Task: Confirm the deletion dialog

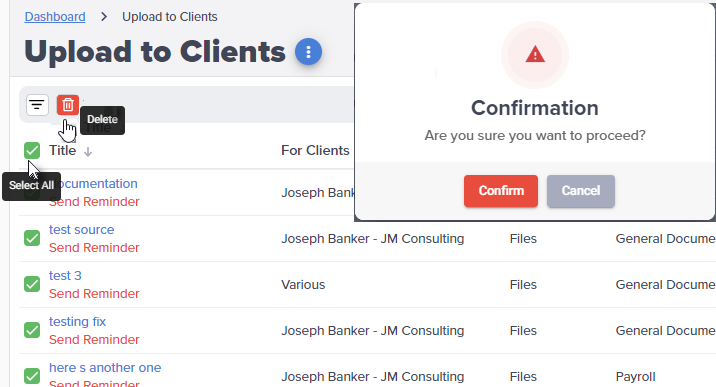Action: 501,191
